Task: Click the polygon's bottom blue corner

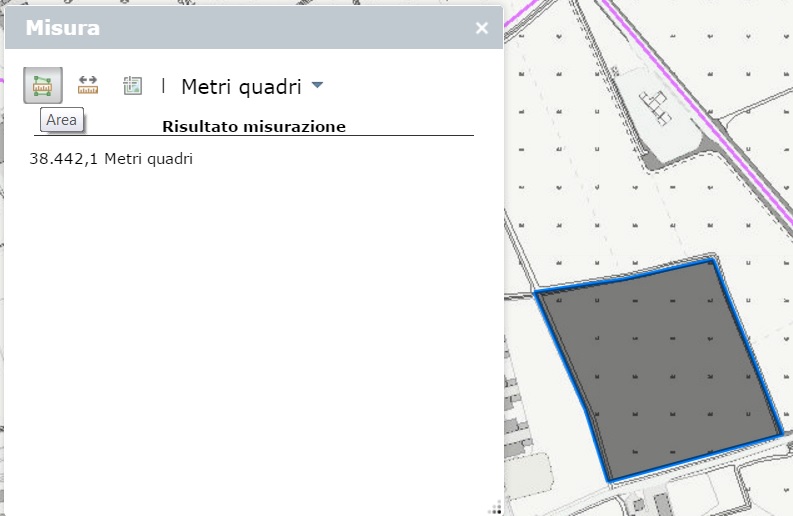Action: click(610, 482)
